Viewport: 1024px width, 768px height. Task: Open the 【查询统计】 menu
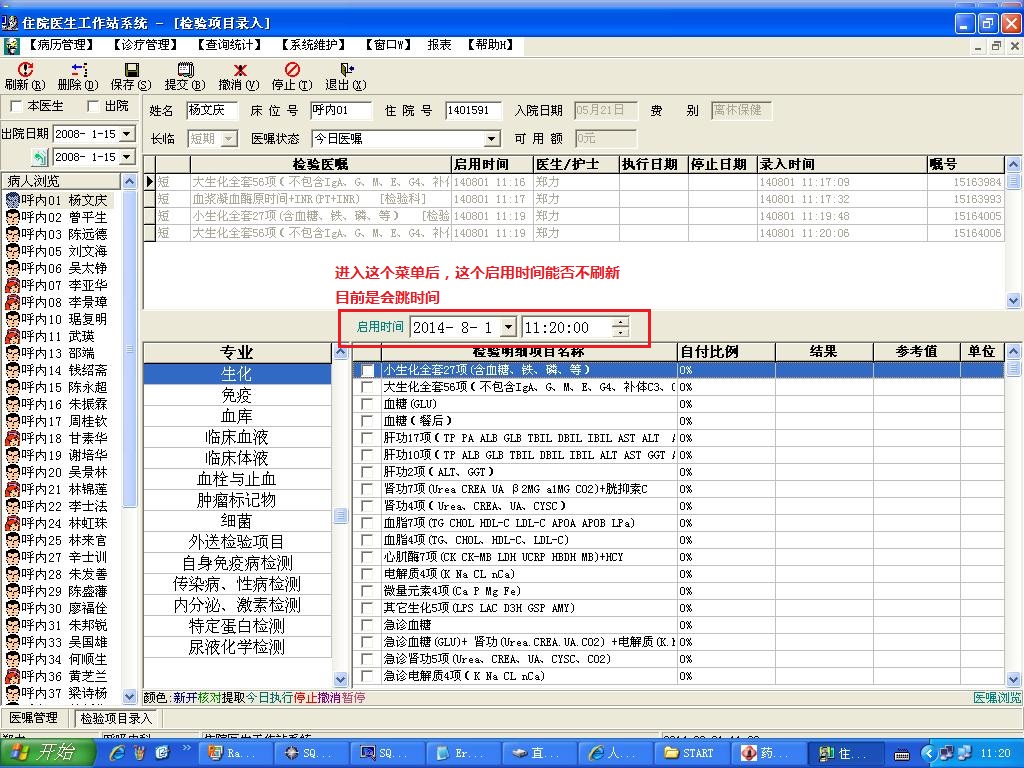click(229, 45)
